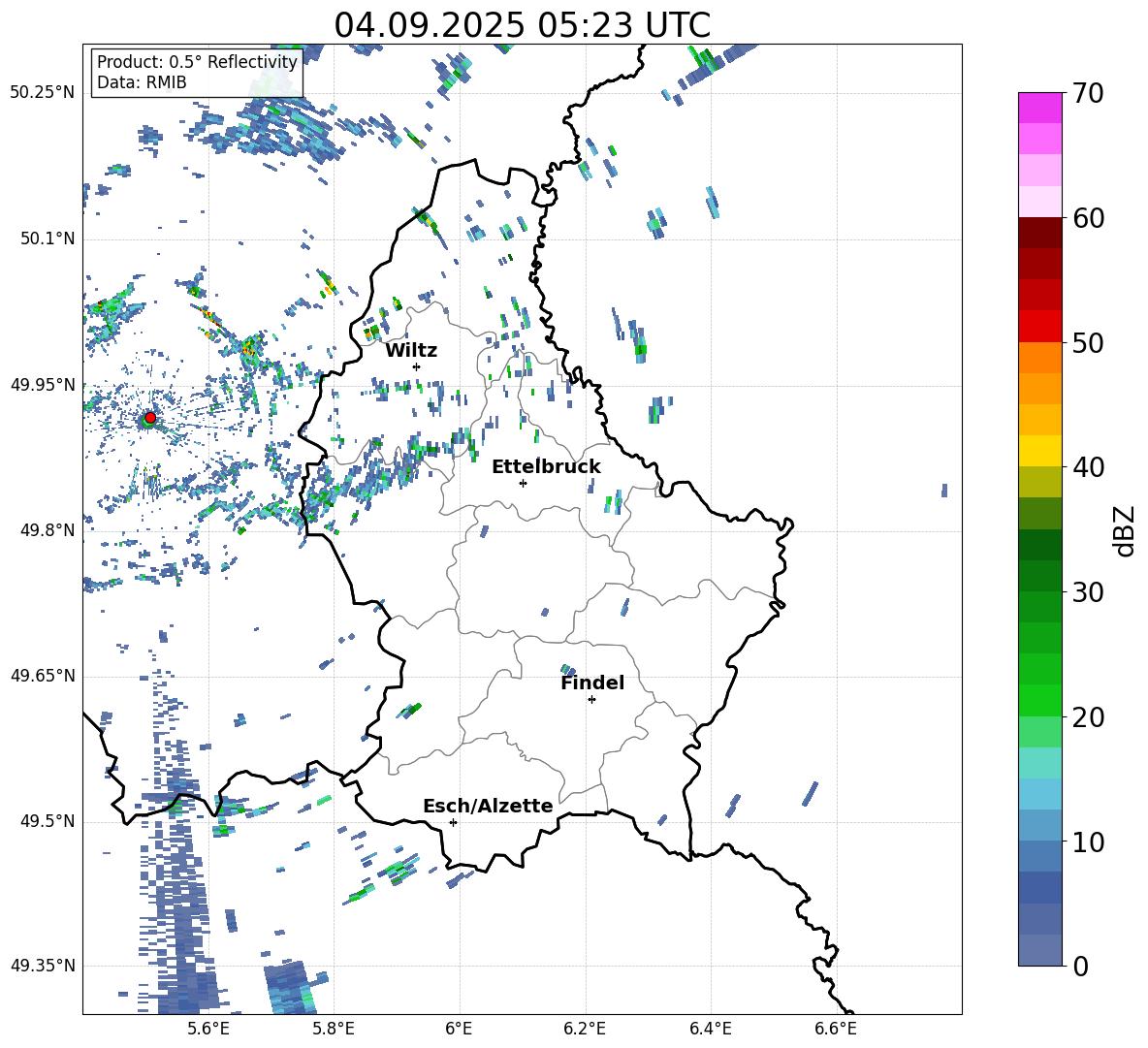Image resolution: width=1148 pixels, height=1048 pixels.
Task: Click the cross marker below Wiltz
Action: click(x=417, y=366)
